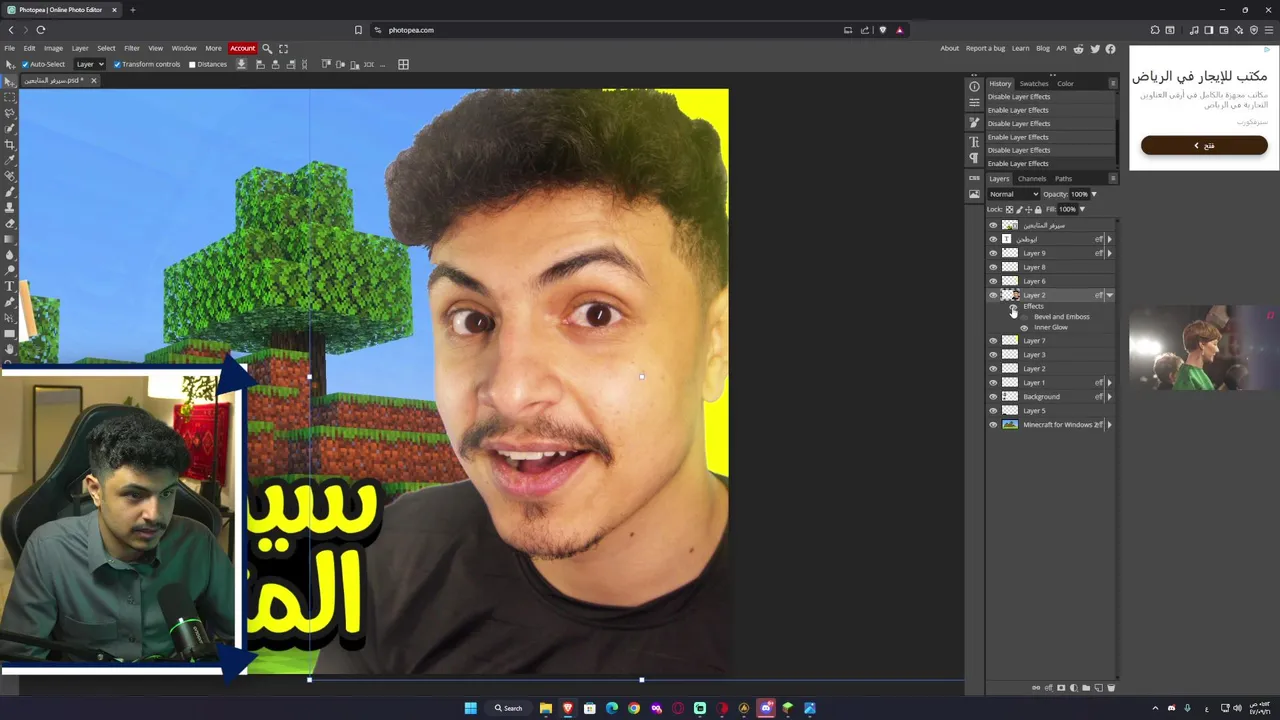
Task: Select the Eyedropper tool
Action: click(x=10, y=160)
